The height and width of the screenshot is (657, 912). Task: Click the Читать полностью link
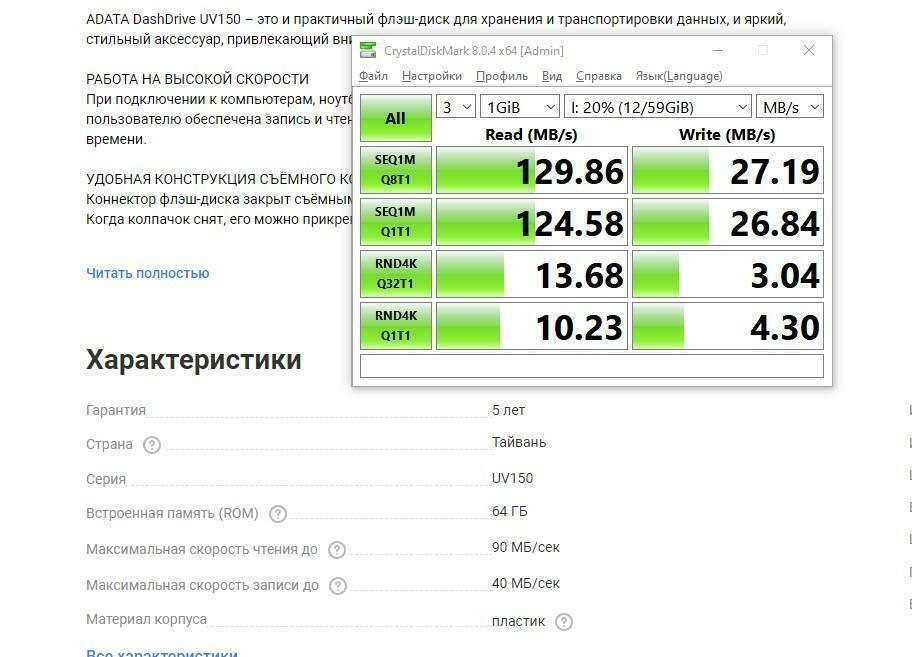148,273
